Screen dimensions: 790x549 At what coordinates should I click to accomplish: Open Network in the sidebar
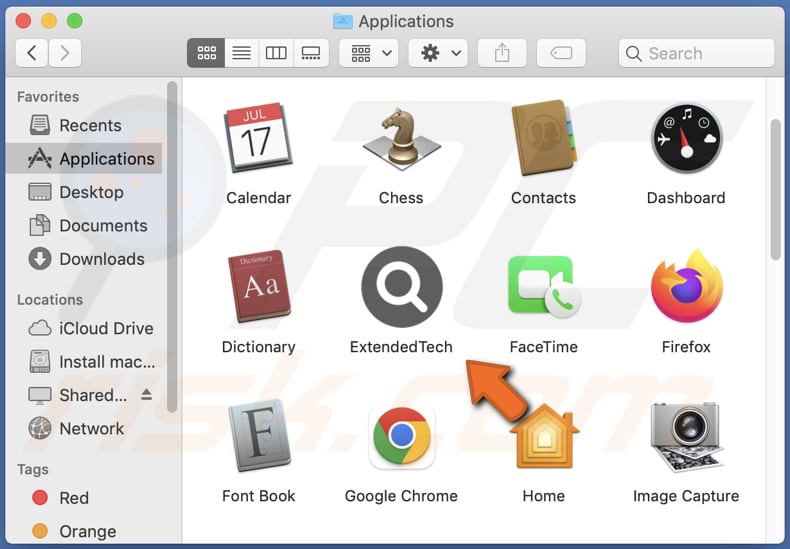pyautogui.click(x=83, y=429)
